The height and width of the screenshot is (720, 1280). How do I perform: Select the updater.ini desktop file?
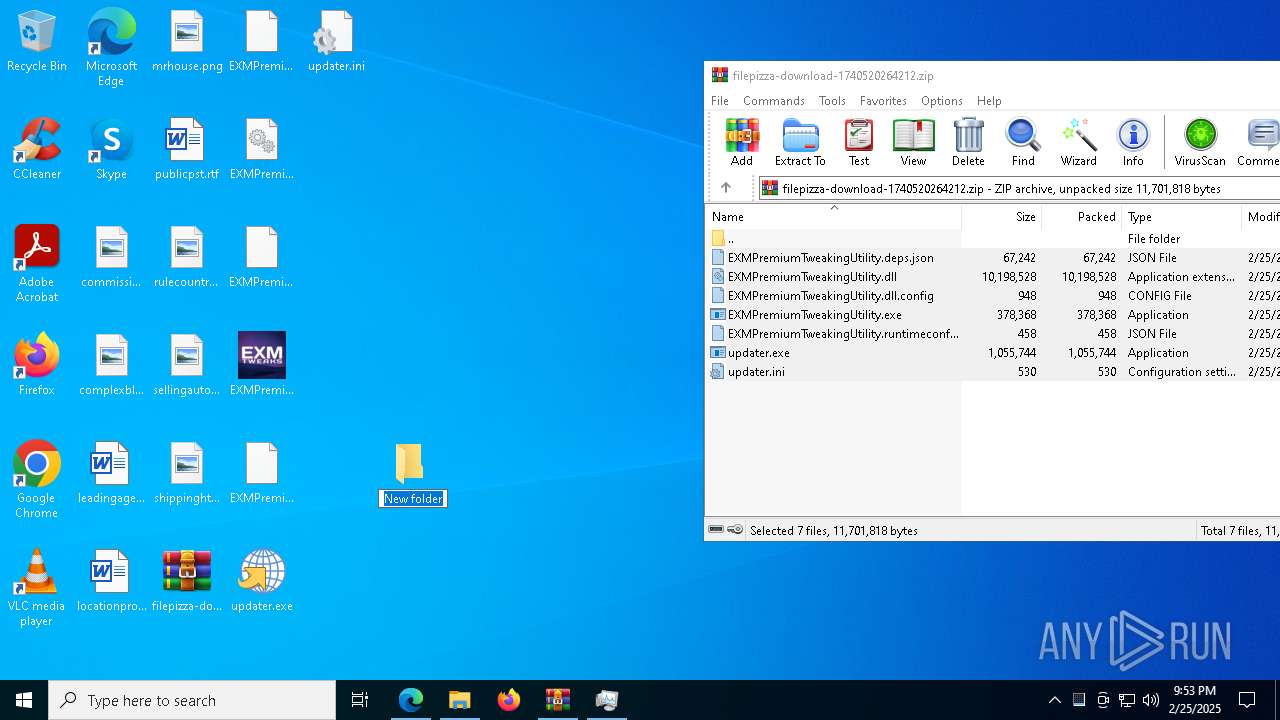(x=336, y=42)
